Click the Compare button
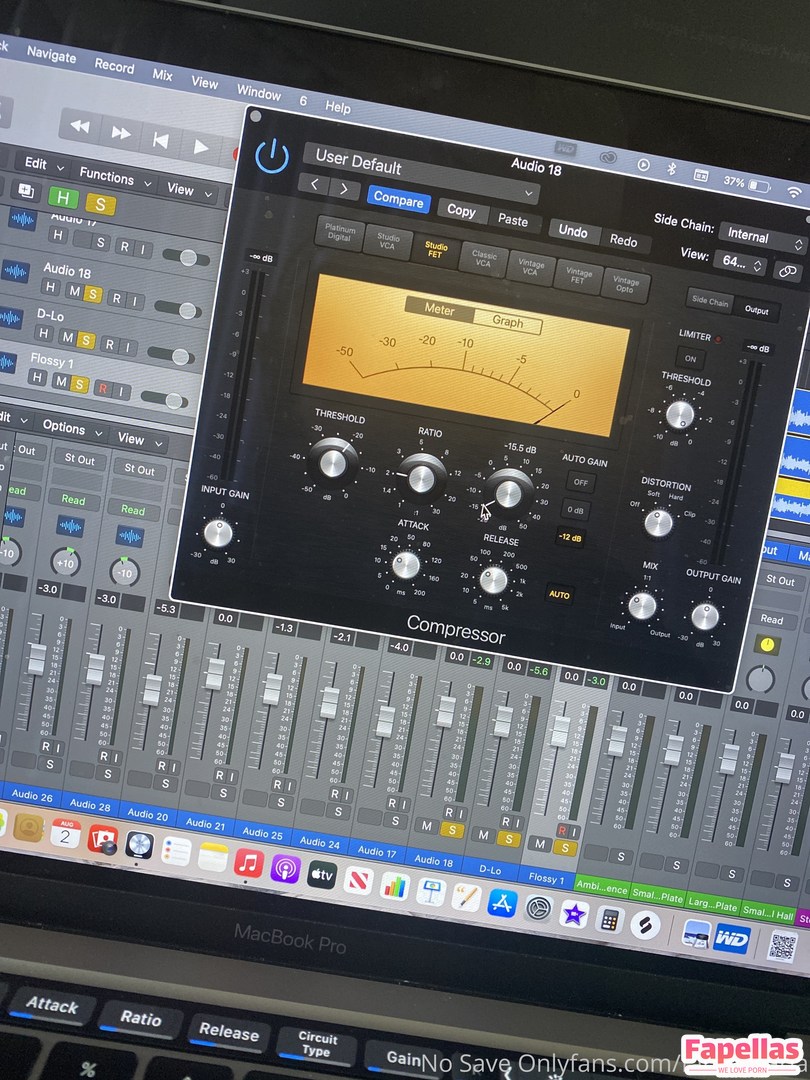This screenshot has height=1080, width=810. pyautogui.click(x=398, y=199)
